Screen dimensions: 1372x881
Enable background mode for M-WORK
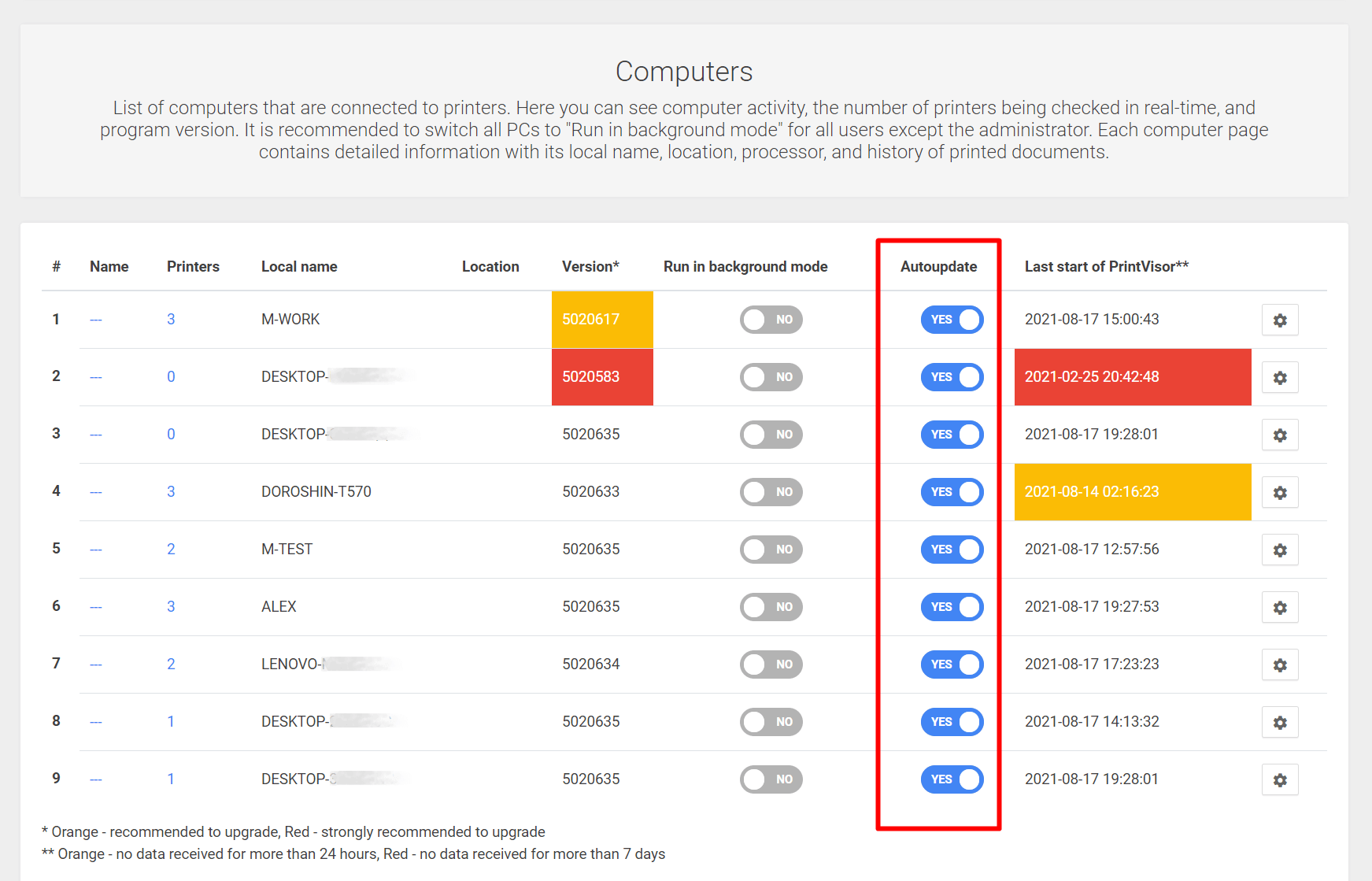click(771, 320)
